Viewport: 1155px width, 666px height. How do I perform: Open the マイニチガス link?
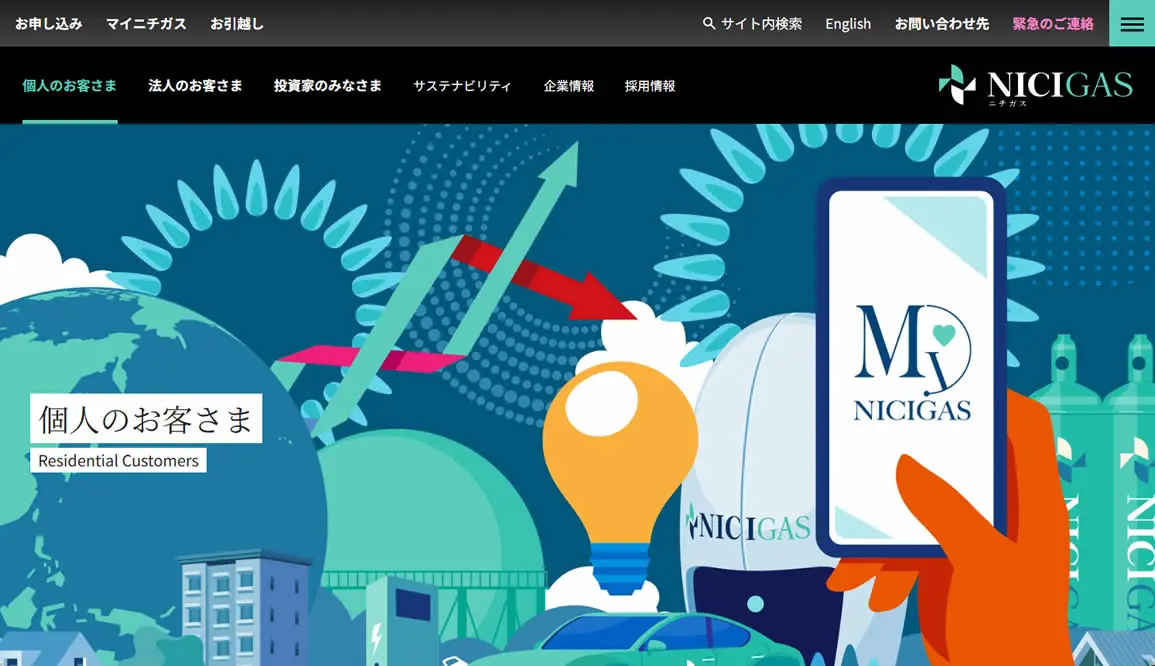pyautogui.click(x=146, y=23)
